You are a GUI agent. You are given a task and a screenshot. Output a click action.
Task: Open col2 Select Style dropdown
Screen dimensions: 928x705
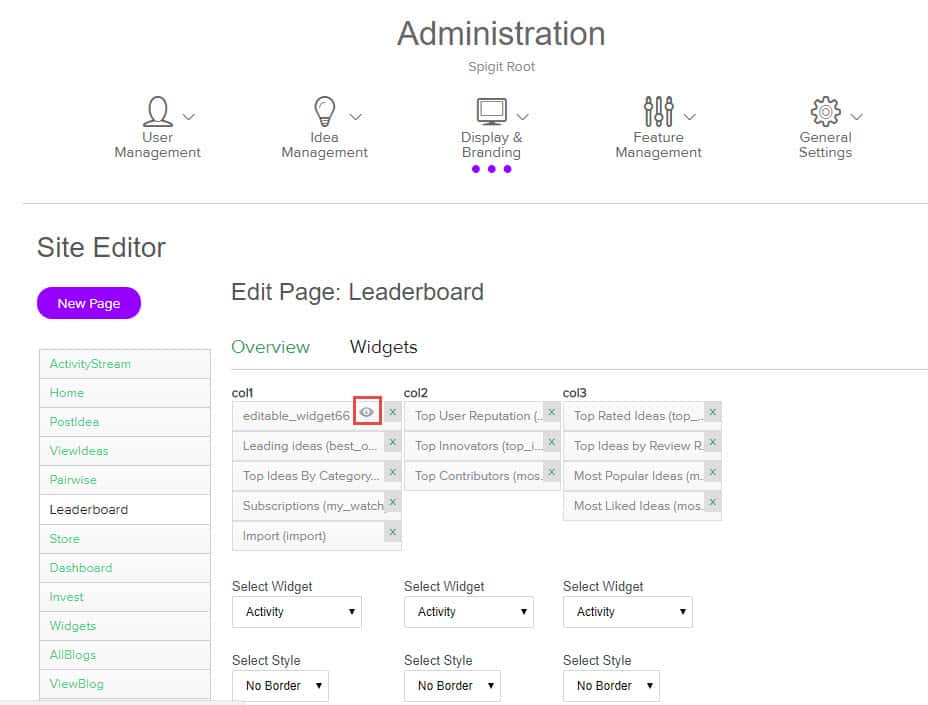(x=452, y=686)
